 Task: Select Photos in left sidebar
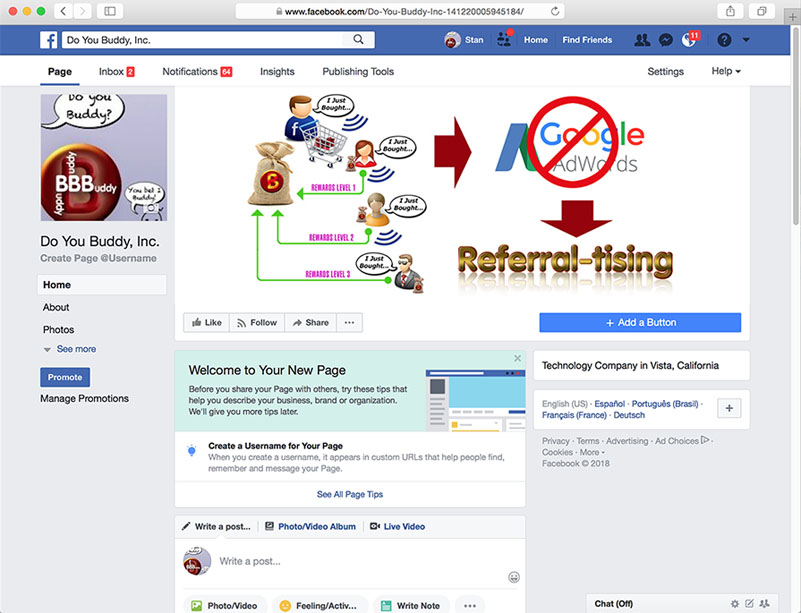58,329
